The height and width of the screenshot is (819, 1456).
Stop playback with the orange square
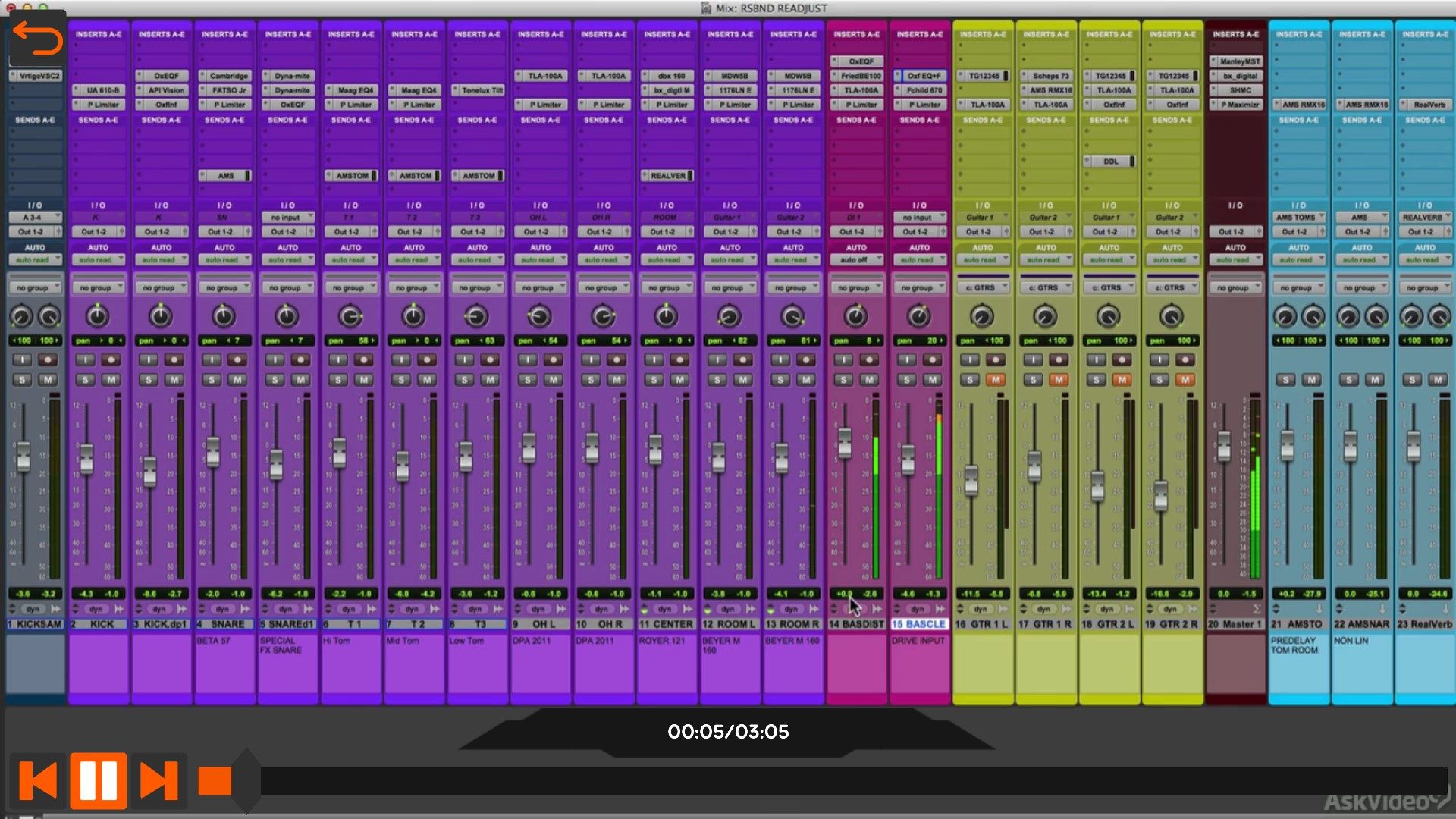pyautogui.click(x=215, y=781)
